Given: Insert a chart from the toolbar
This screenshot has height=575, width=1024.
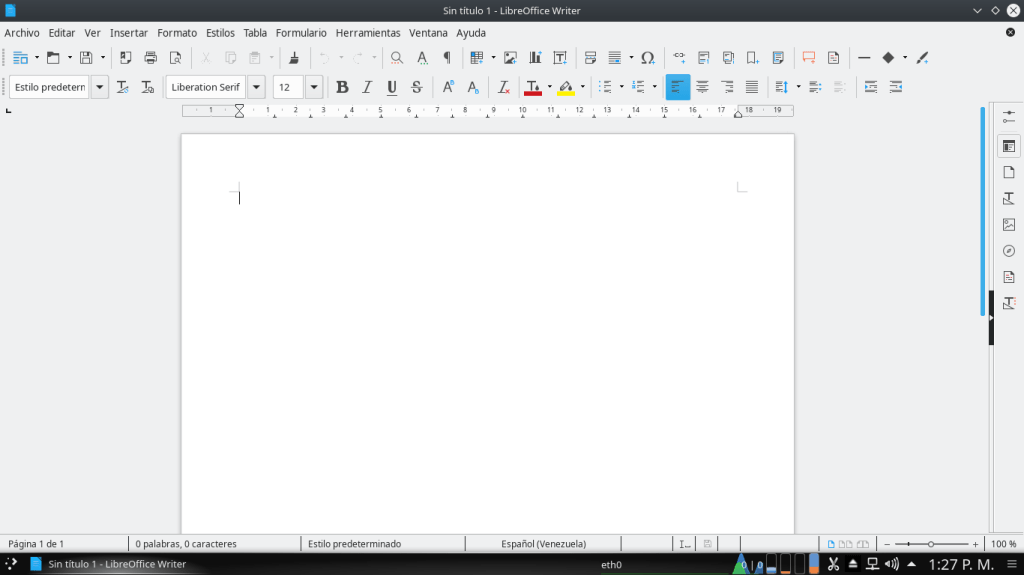Looking at the screenshot, I should coord(535,58).
